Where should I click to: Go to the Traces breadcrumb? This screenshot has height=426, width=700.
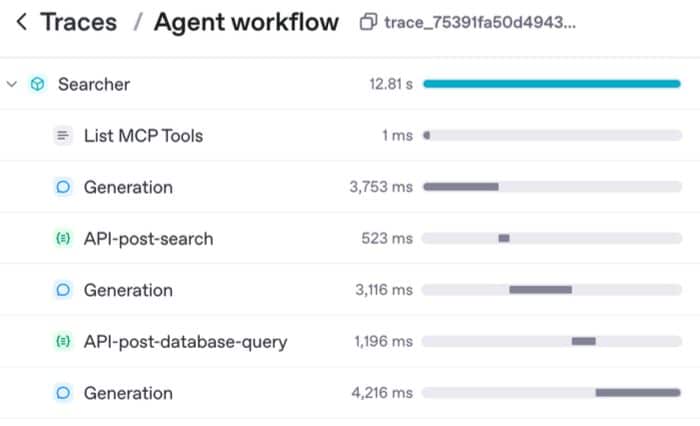(x=78, y=22)
